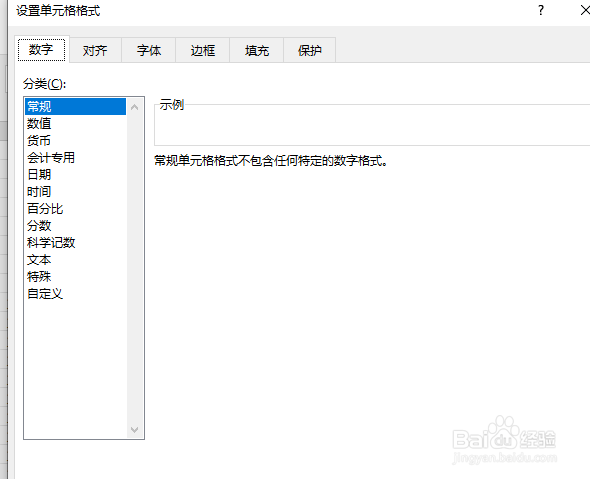
Task: Open dialog help question mark
Action: point(541,10)
